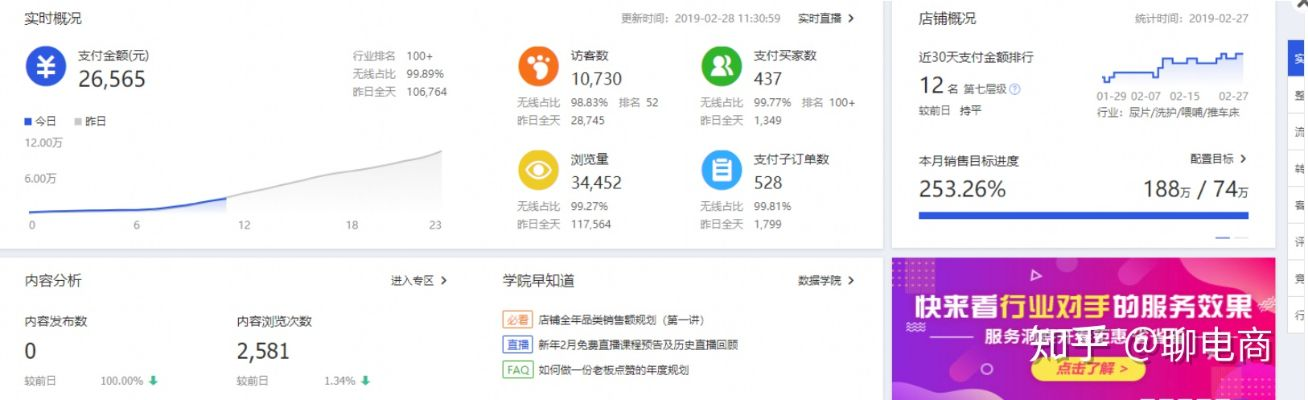Open the 进入专区 content zone

419,281
